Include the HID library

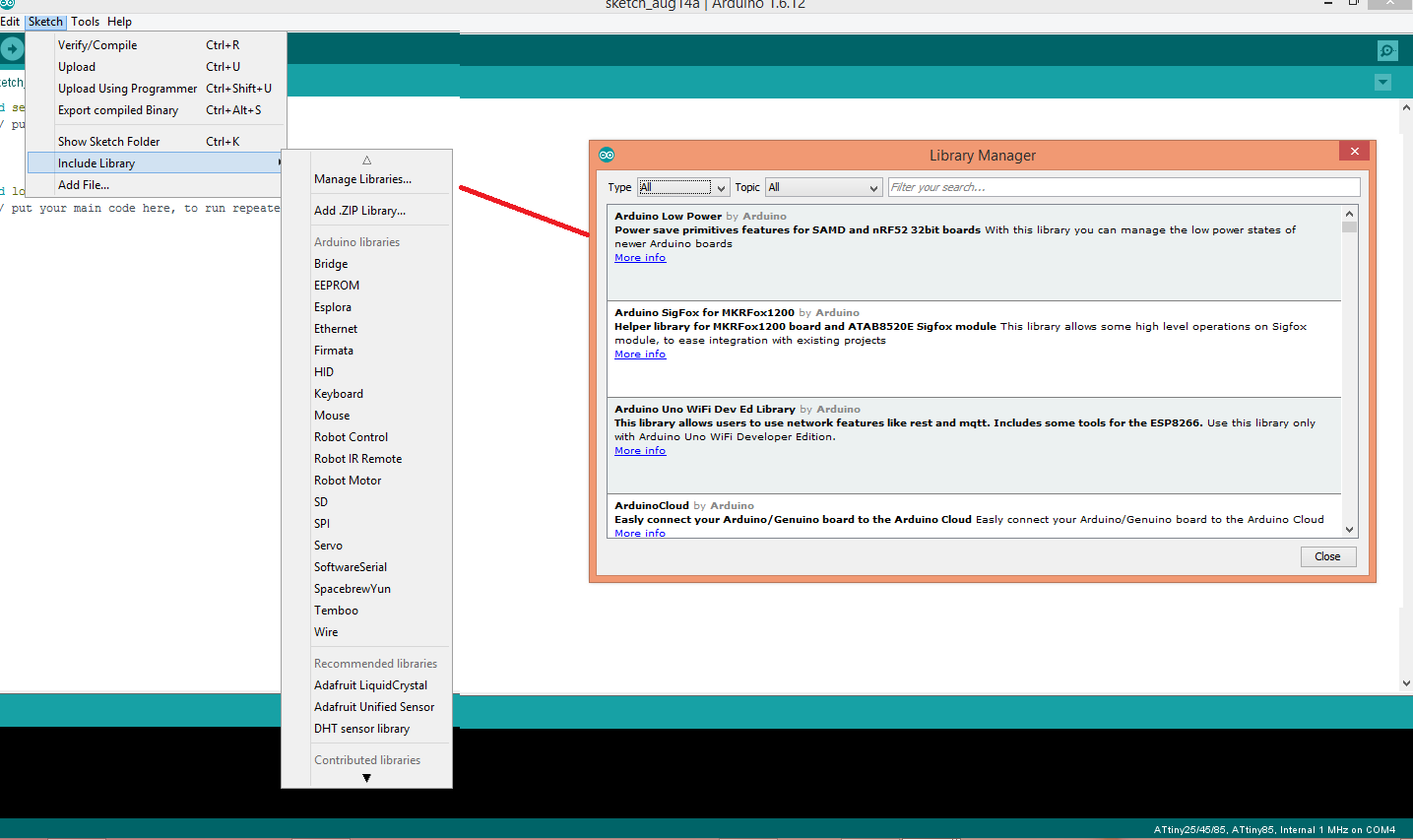(366, 372)
